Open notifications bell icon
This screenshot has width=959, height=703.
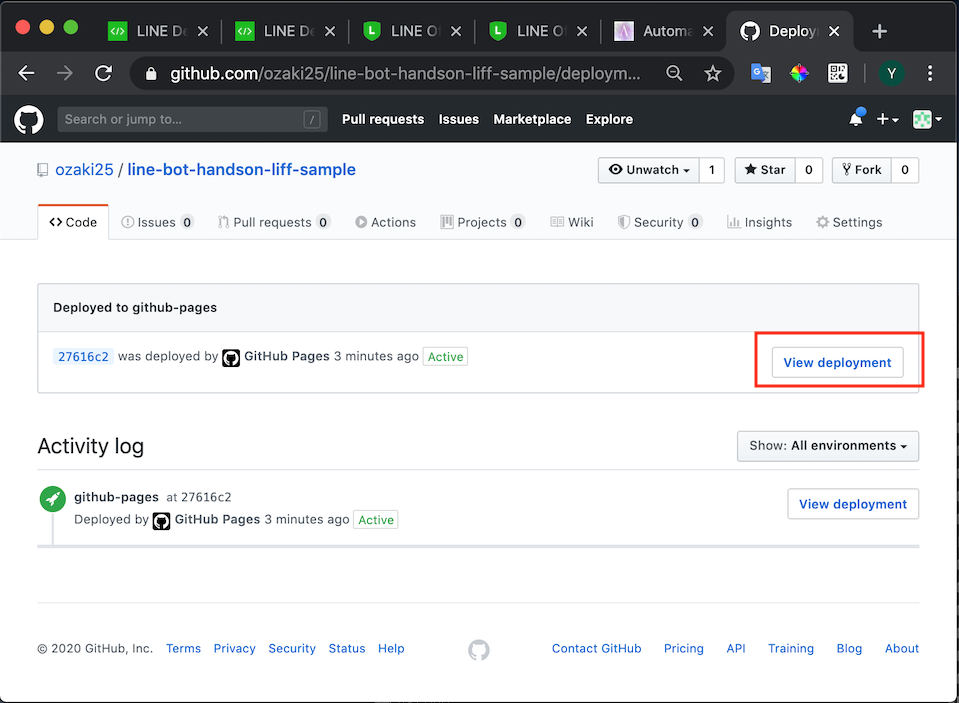pyautogui.click(x=856, y=118)
